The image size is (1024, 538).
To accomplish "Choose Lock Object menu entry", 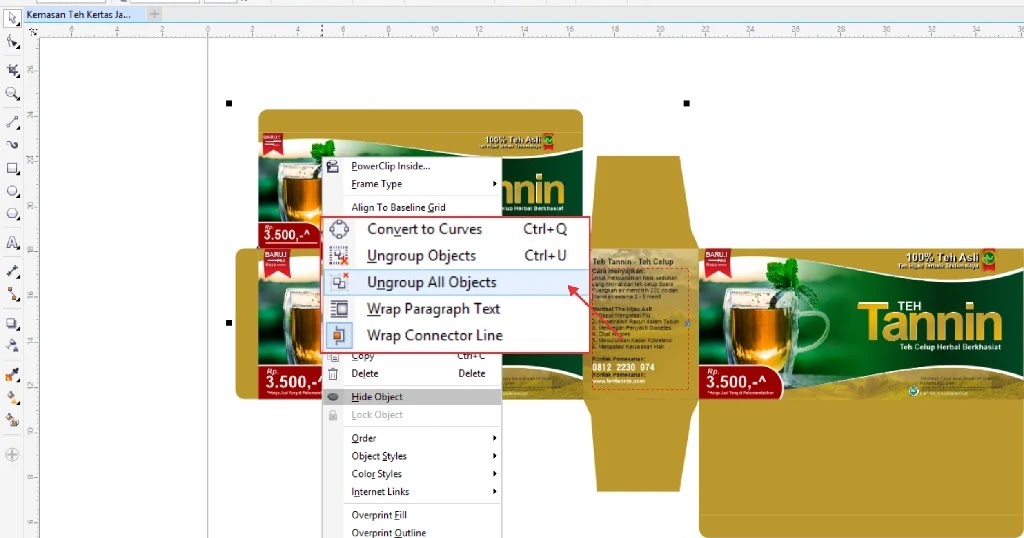I will pos(413,415).
